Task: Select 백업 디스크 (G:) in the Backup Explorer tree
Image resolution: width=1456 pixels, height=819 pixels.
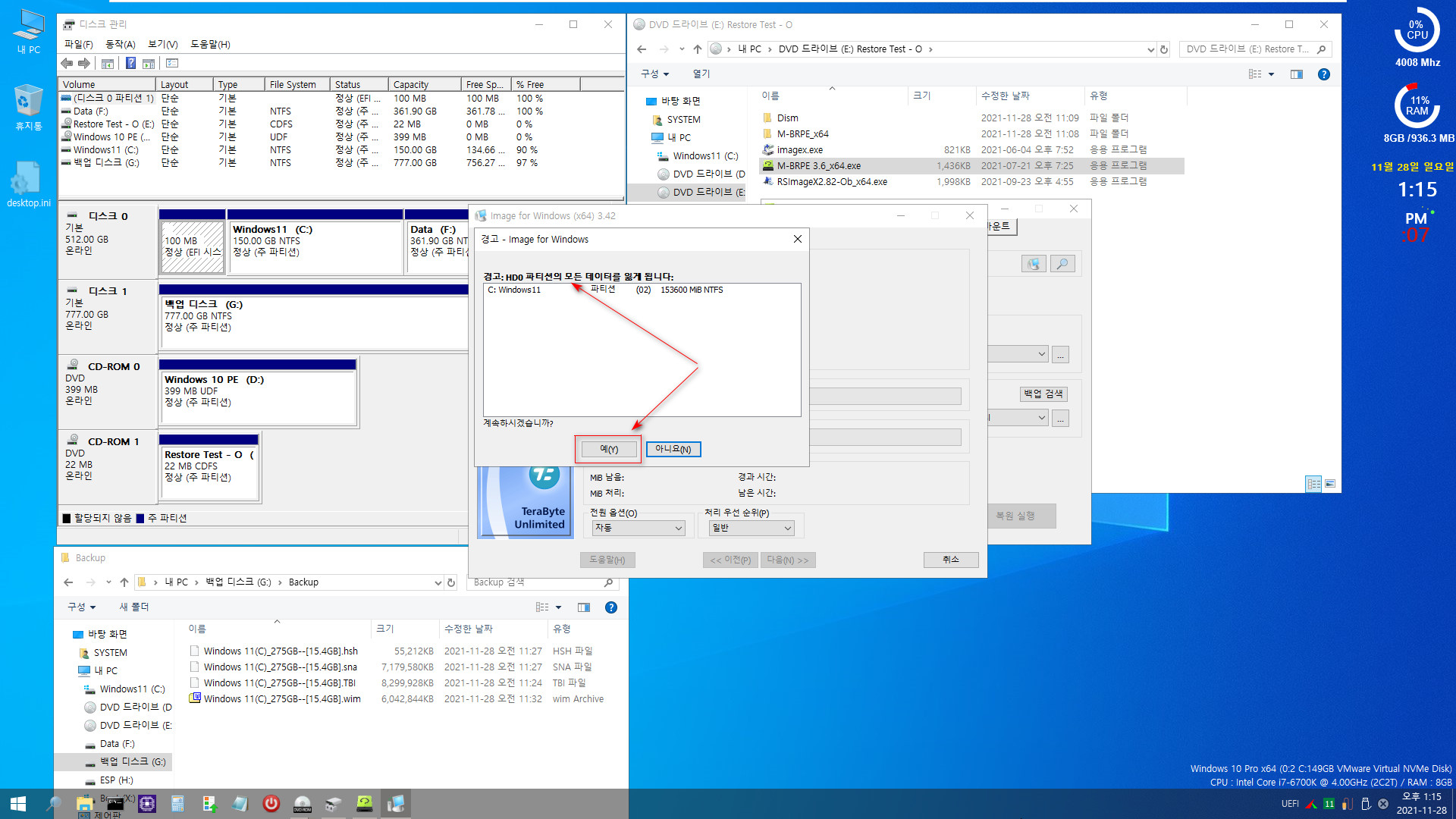Action: [x=132, y=761]
